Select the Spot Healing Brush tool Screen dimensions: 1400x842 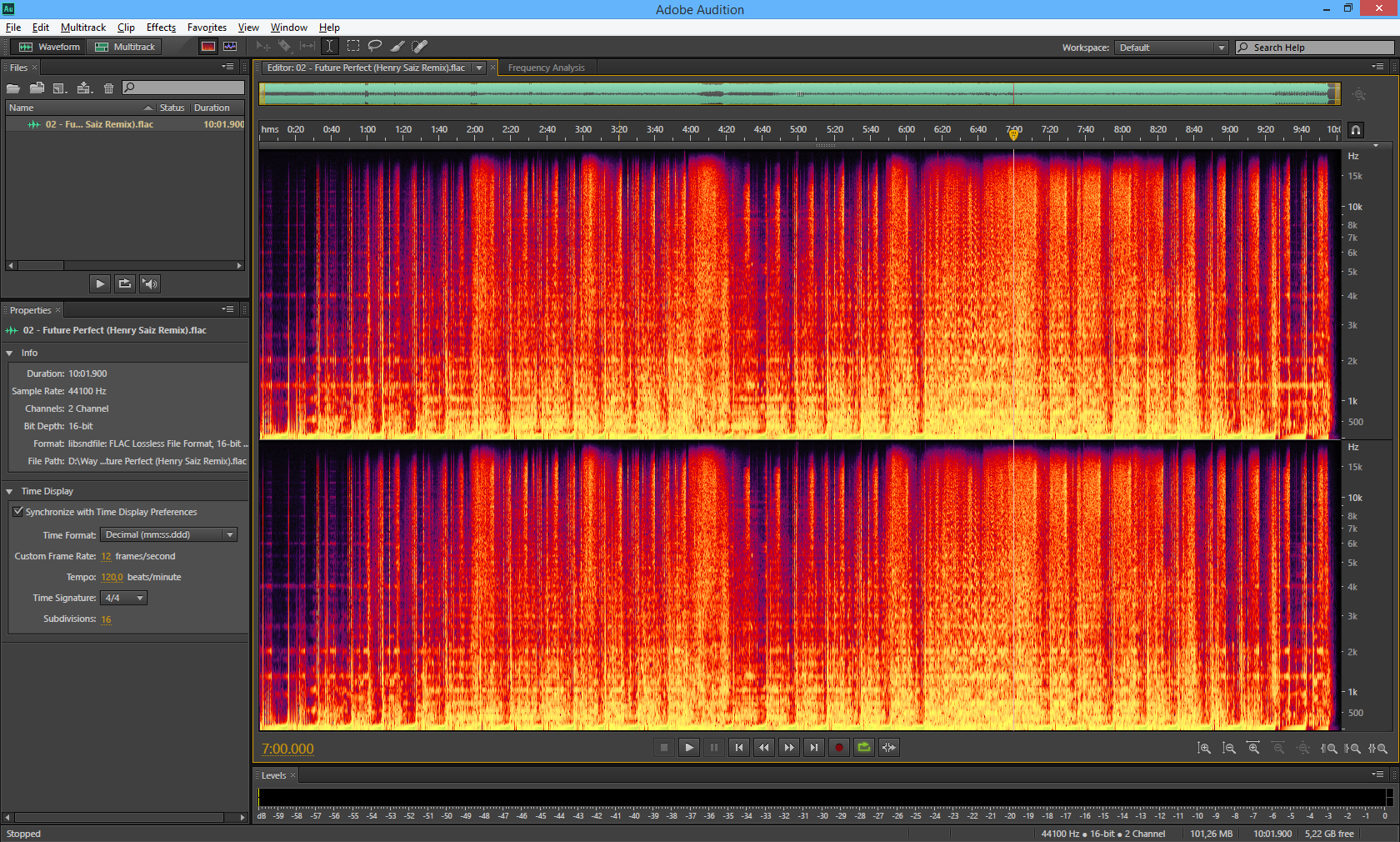420,47
